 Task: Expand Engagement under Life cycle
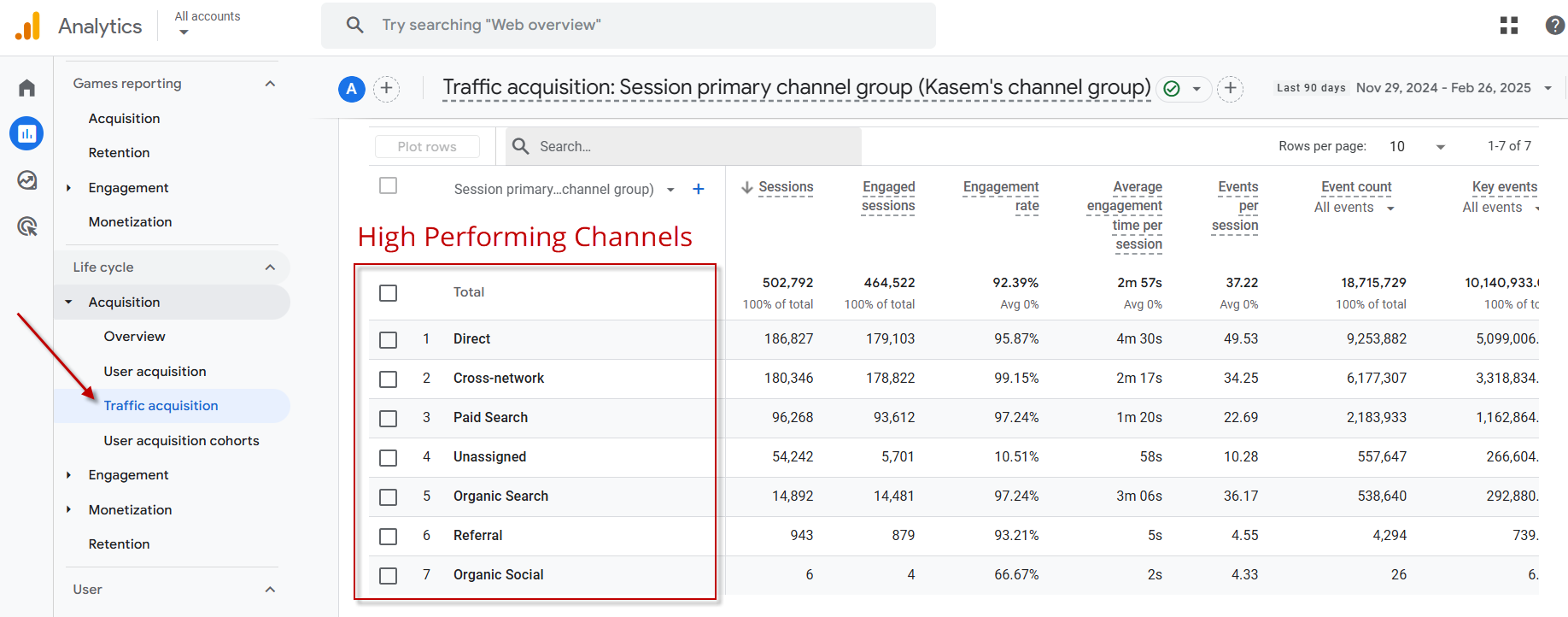click(x=68, y=475)
